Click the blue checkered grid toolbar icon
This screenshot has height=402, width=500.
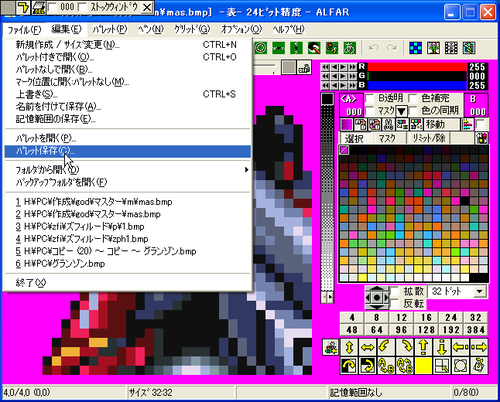click(416, 48)
